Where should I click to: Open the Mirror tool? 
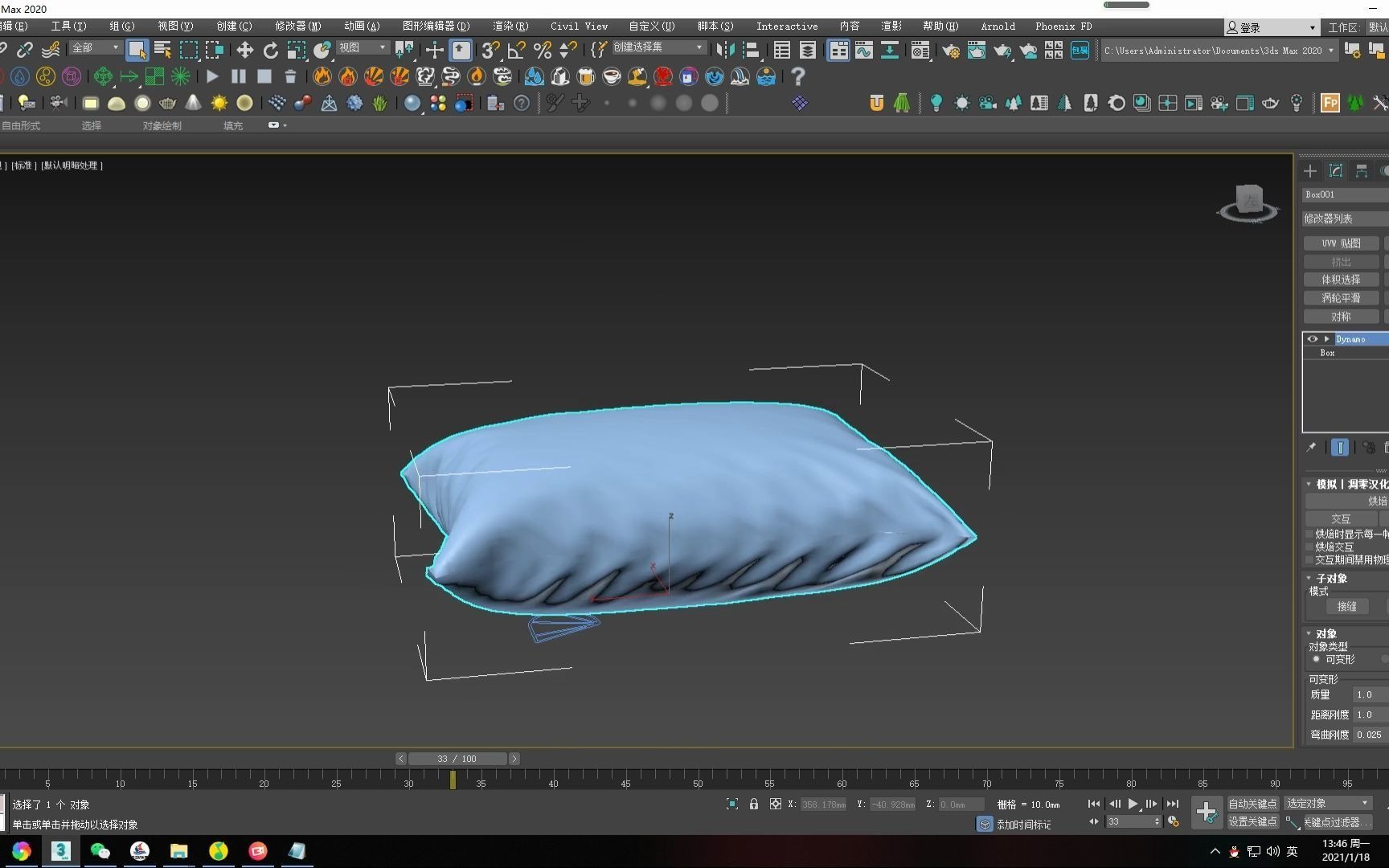725,51
